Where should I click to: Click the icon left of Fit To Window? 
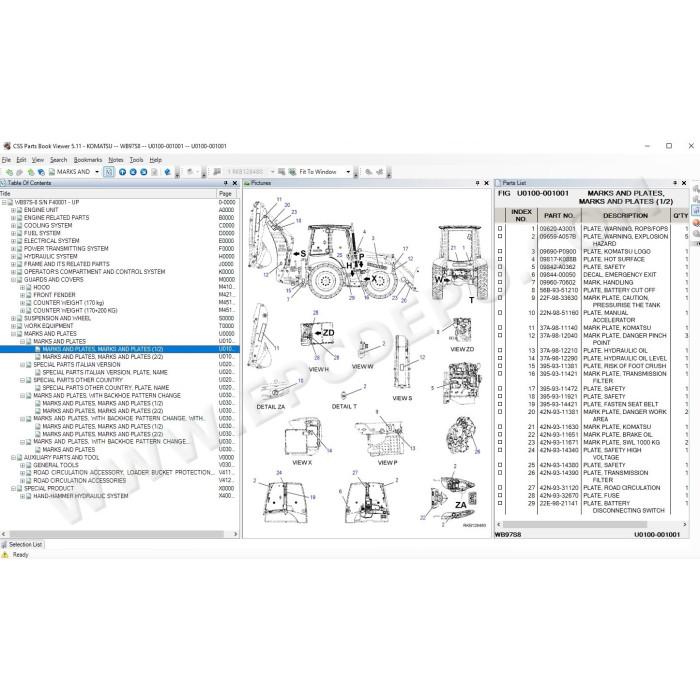[x=292, y=172]
